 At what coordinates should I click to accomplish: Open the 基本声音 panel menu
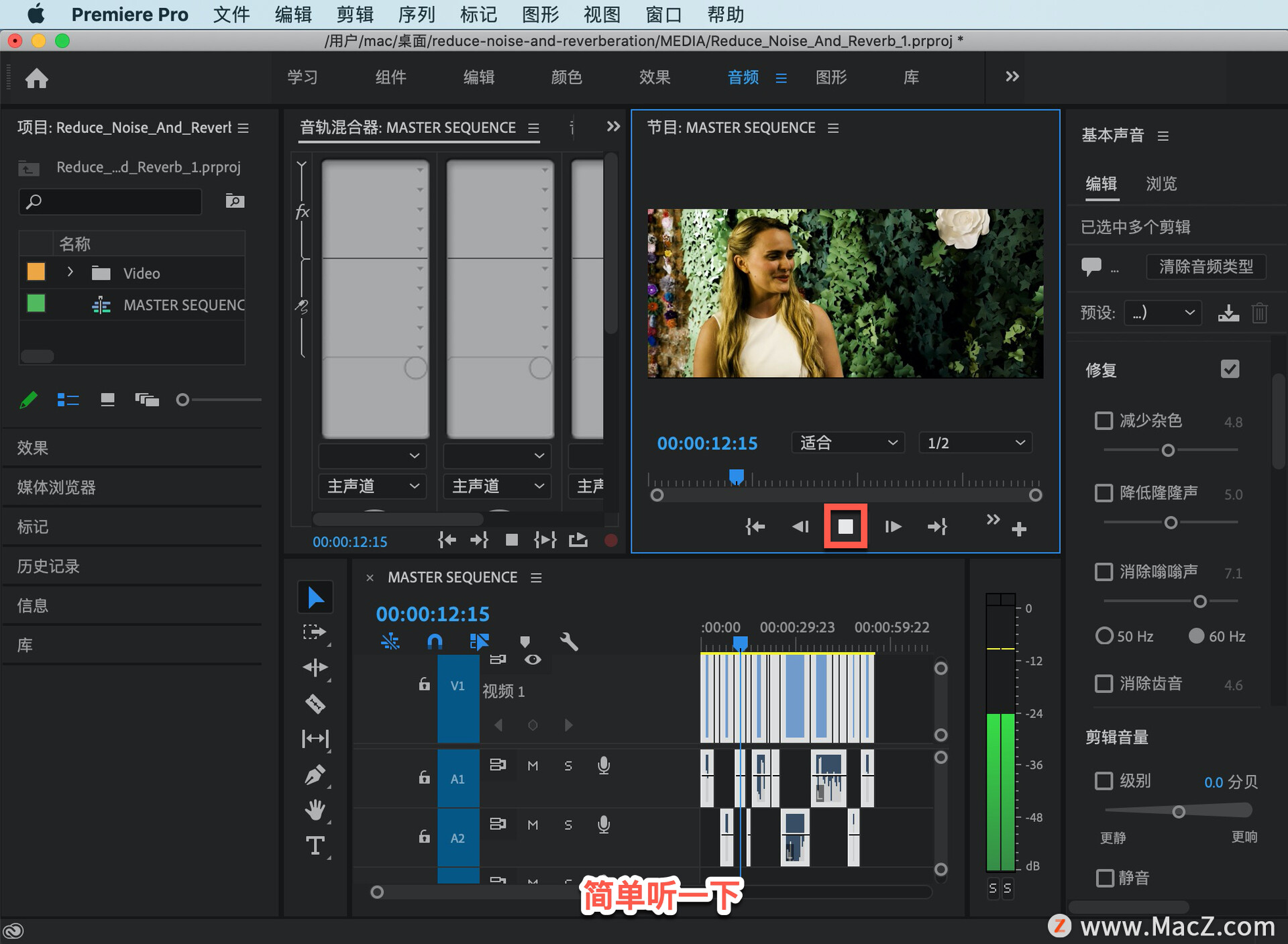click(x=1163, y=136)
